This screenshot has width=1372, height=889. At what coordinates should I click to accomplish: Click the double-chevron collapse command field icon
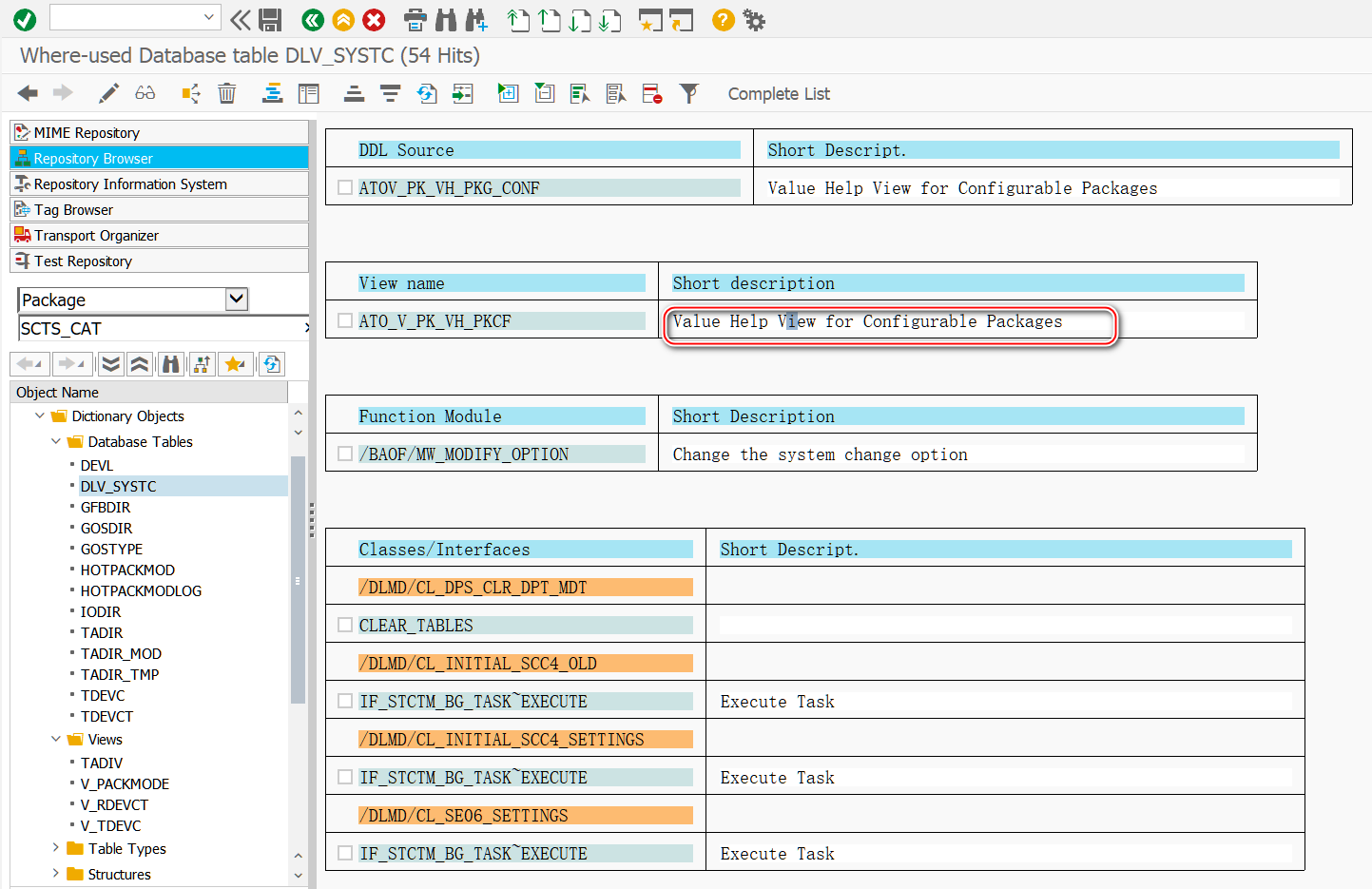click(241, 20)
